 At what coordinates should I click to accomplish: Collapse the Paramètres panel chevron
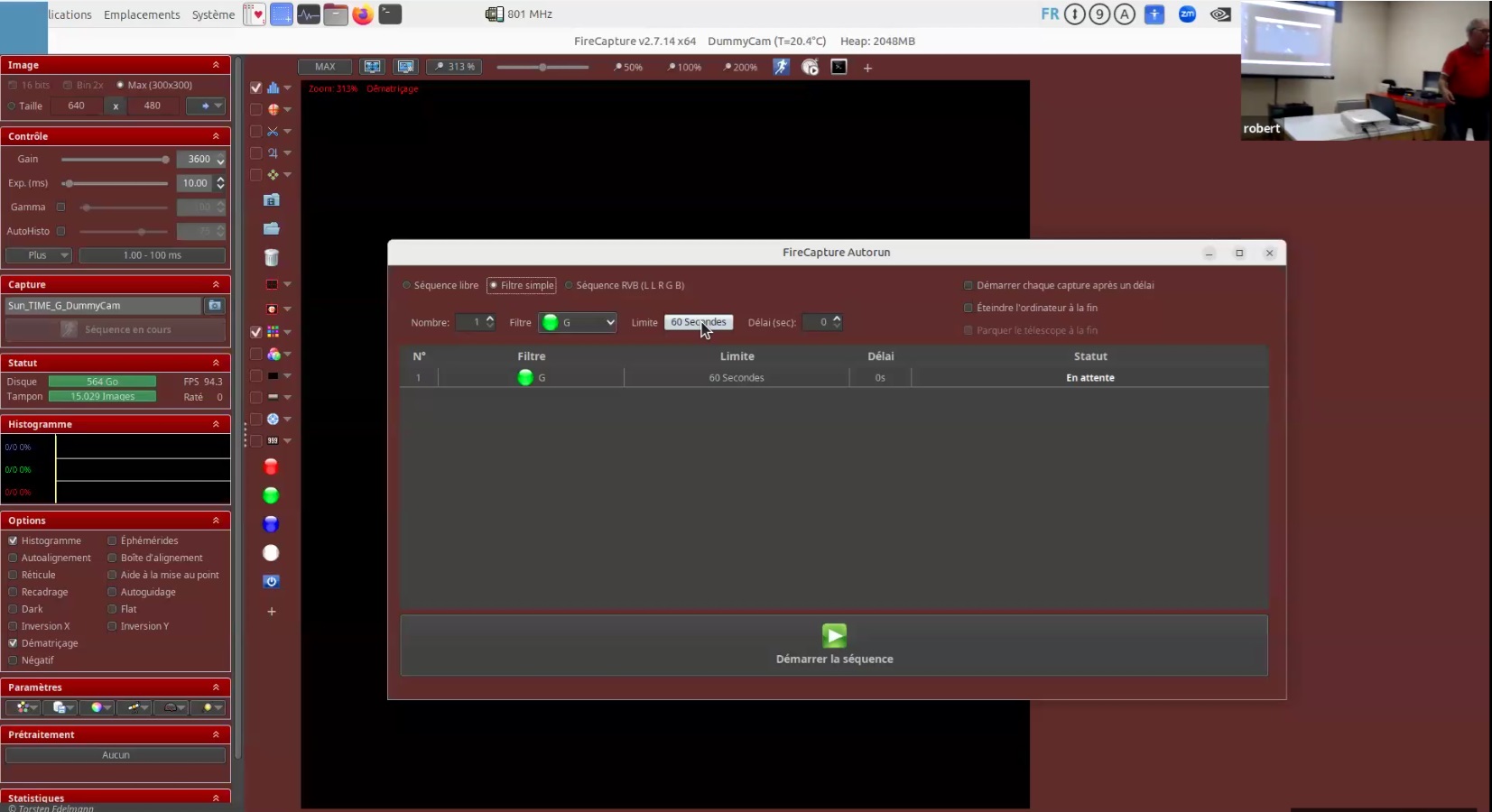(216, 687)
